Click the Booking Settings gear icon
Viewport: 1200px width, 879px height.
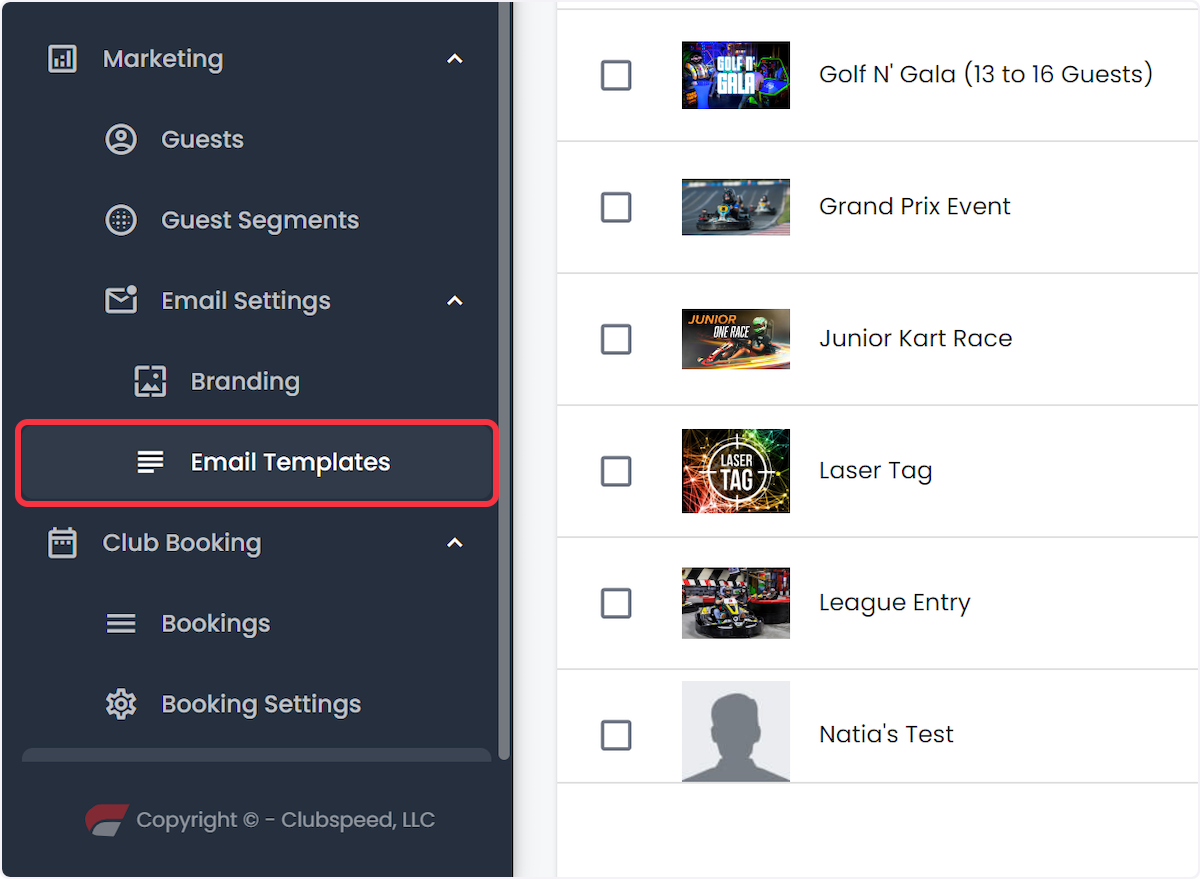click(x=121, y=704)
